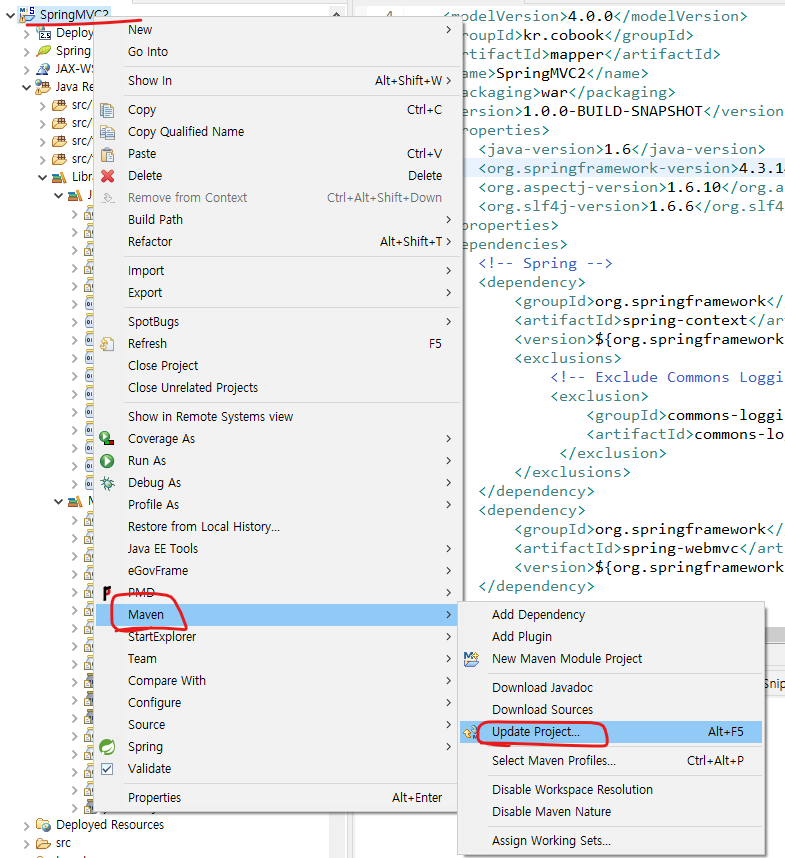Select Select Maven Profiles
The height and width of the screenshot is (858, 785).
tap(611, 761)
